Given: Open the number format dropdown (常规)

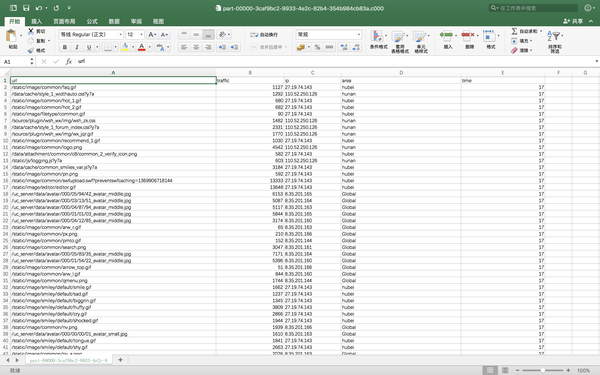Looking at the screenshot, I should click(x=359, y=34).
